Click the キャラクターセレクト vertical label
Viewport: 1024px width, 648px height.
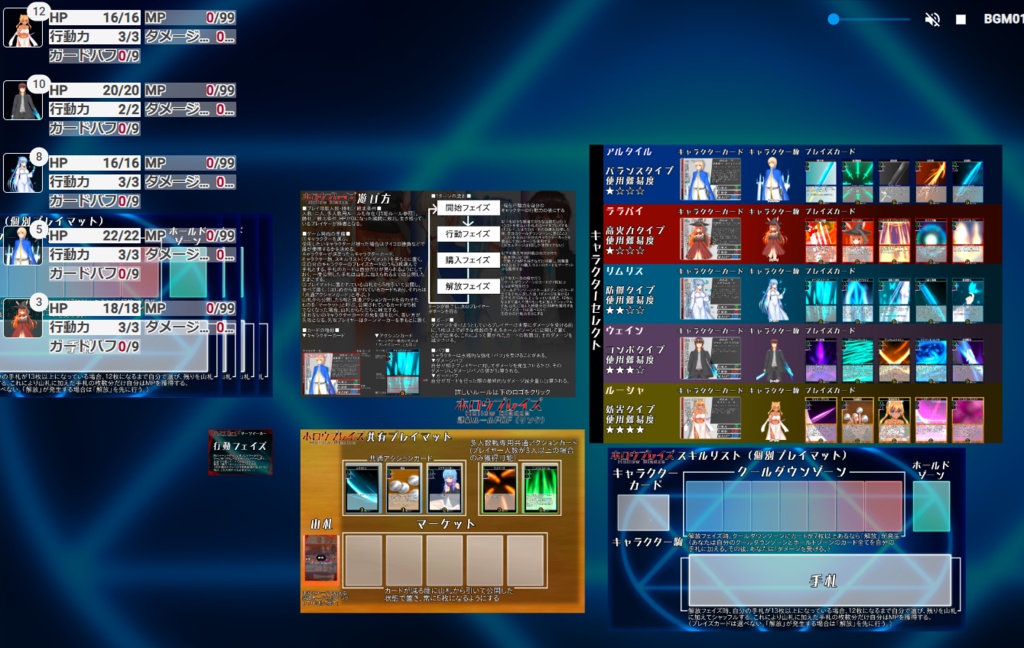(x=596, y=291)
